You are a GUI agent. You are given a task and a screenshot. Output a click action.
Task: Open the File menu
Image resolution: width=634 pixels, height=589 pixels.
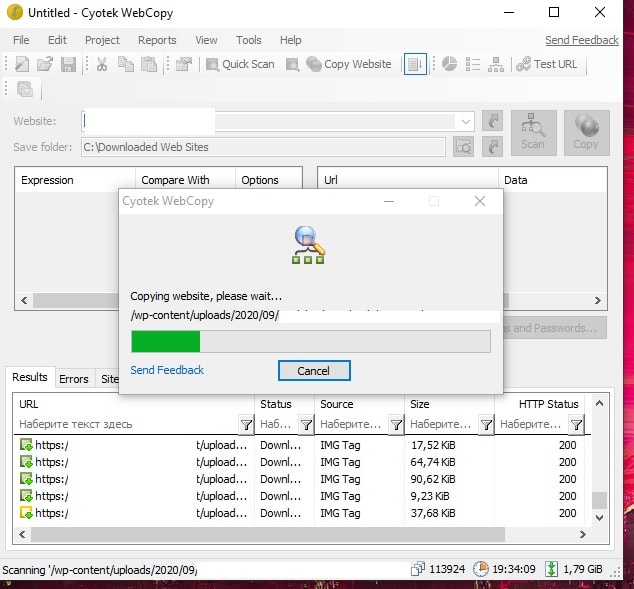point(21,40)
